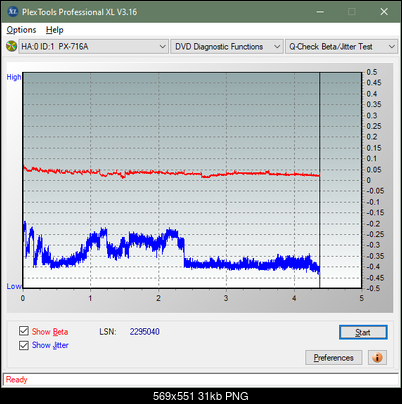402x404 pixels.
Task: Click the Ready status bar text
Action: point(16,380)
